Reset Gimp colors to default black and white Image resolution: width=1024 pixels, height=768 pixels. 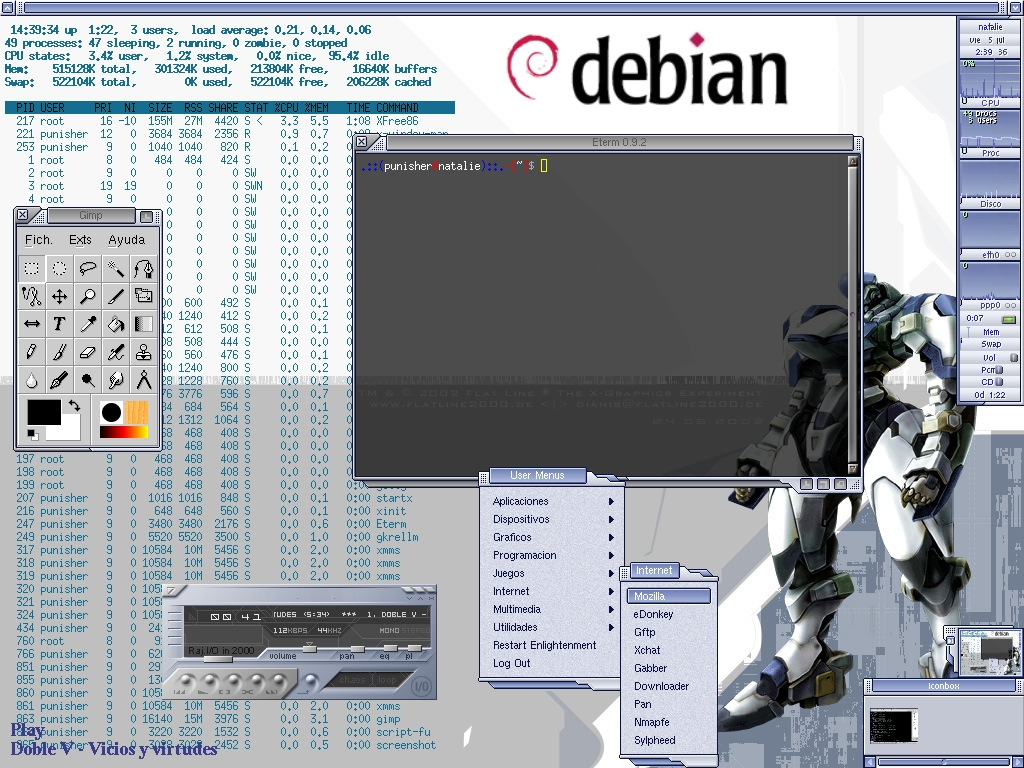point(32,434)
